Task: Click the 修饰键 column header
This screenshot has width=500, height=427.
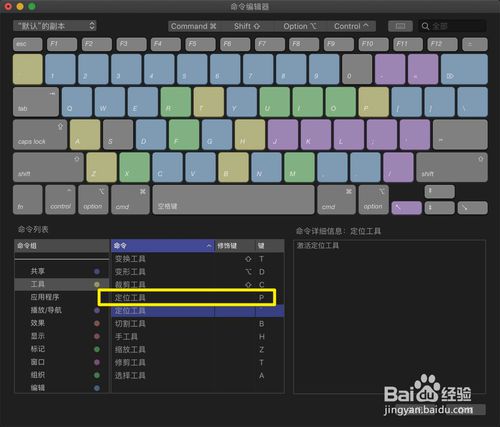Action: click(x=235, y=246)
